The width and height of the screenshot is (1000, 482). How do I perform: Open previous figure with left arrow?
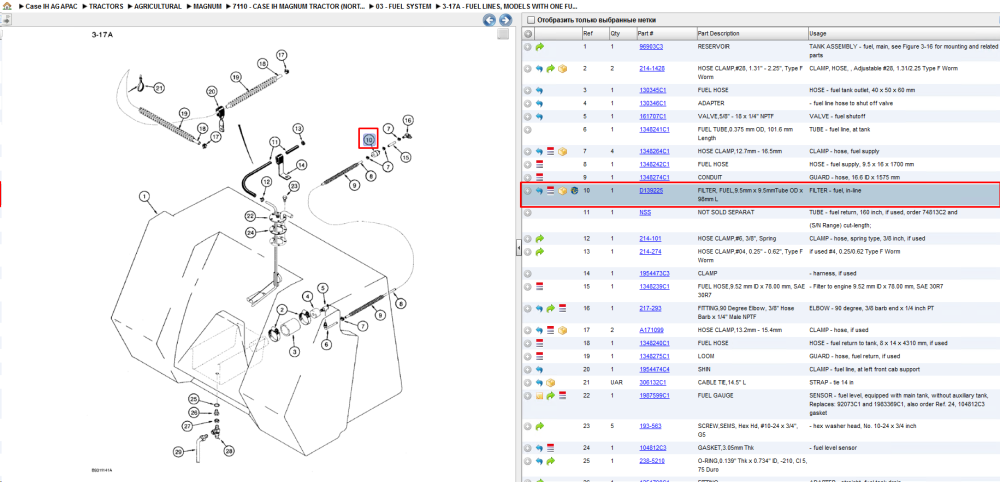coord(489,20)
